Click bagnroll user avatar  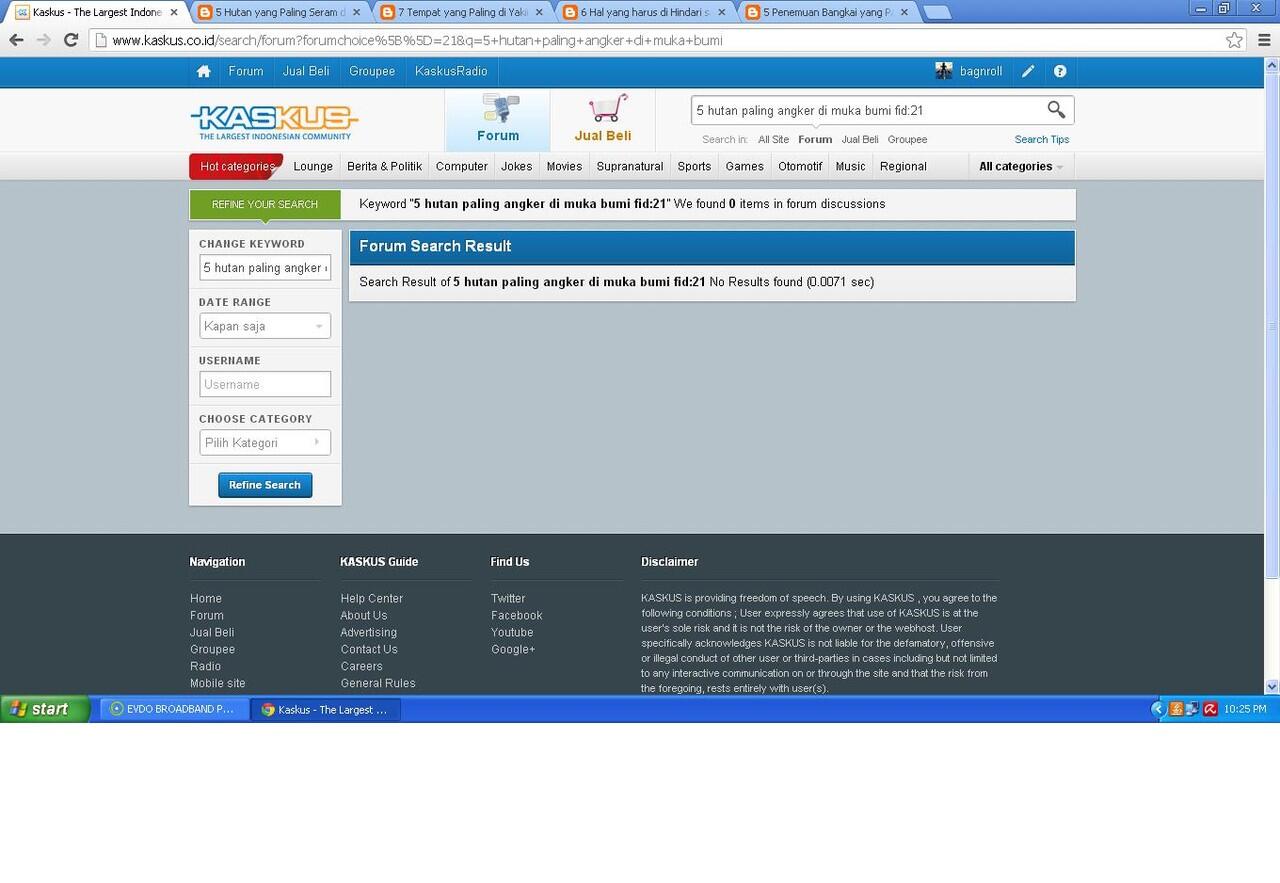pos(944,71)
